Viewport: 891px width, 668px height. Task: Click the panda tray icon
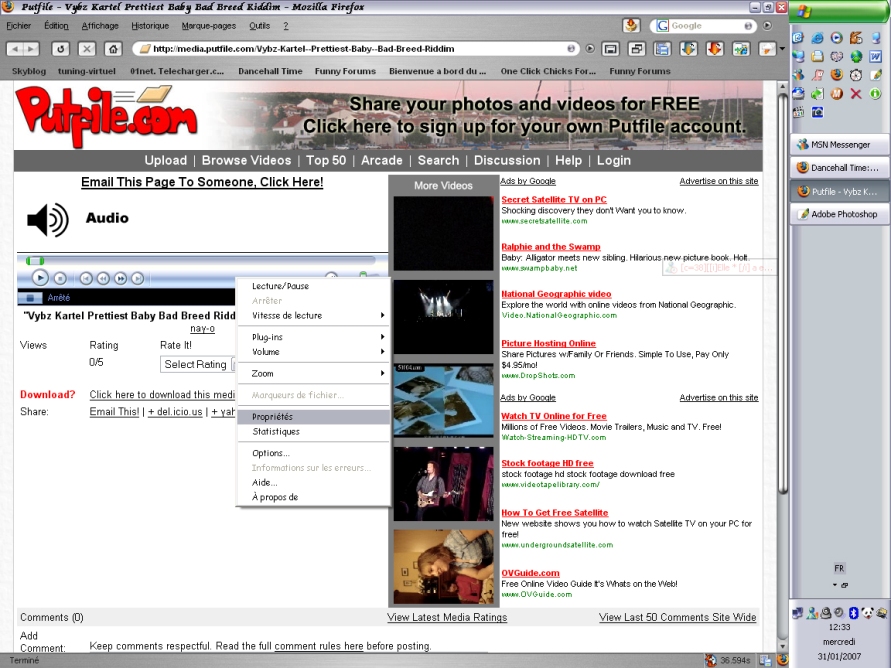point(867,612)
